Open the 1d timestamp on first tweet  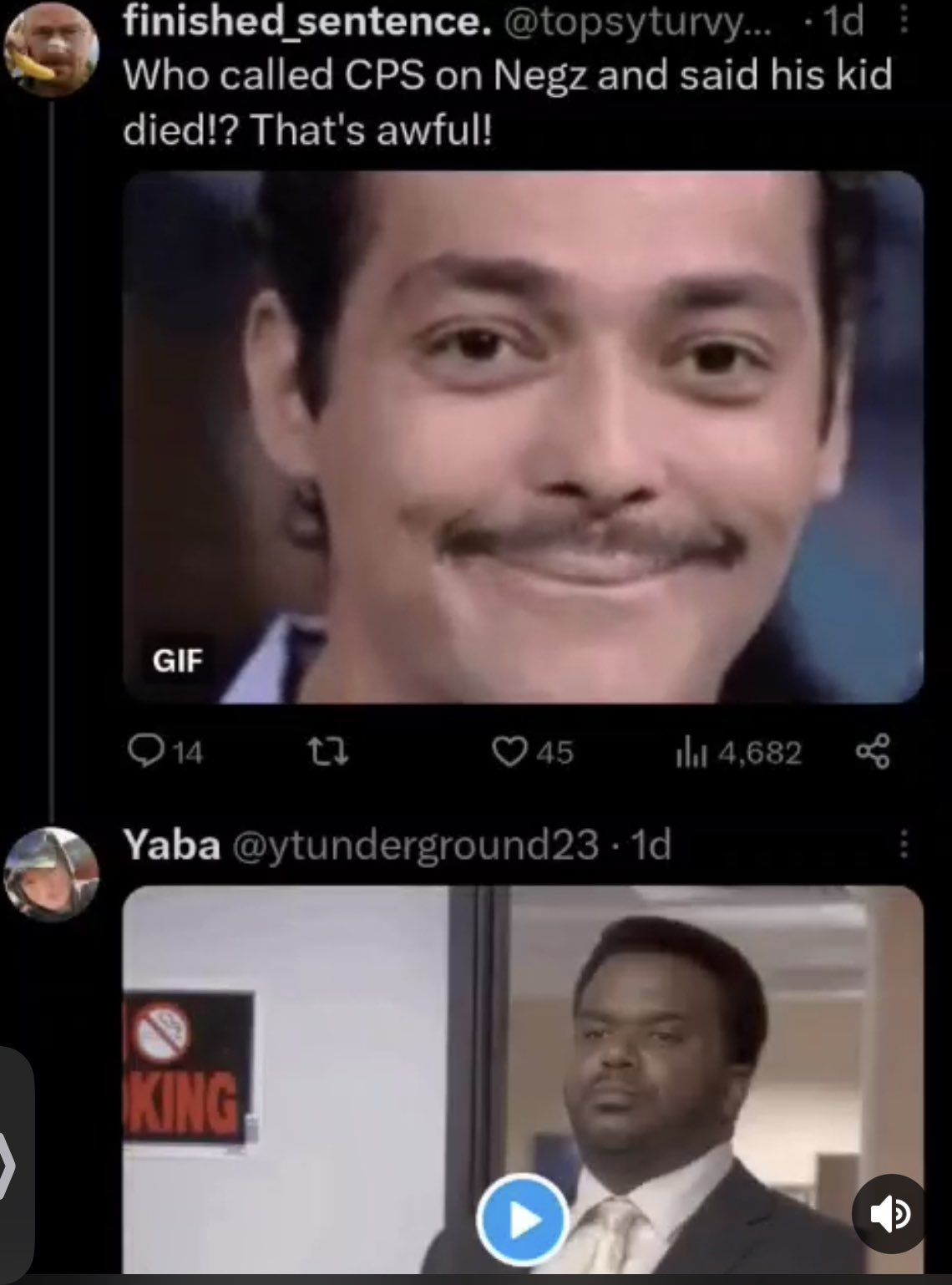tap(842, 23)
